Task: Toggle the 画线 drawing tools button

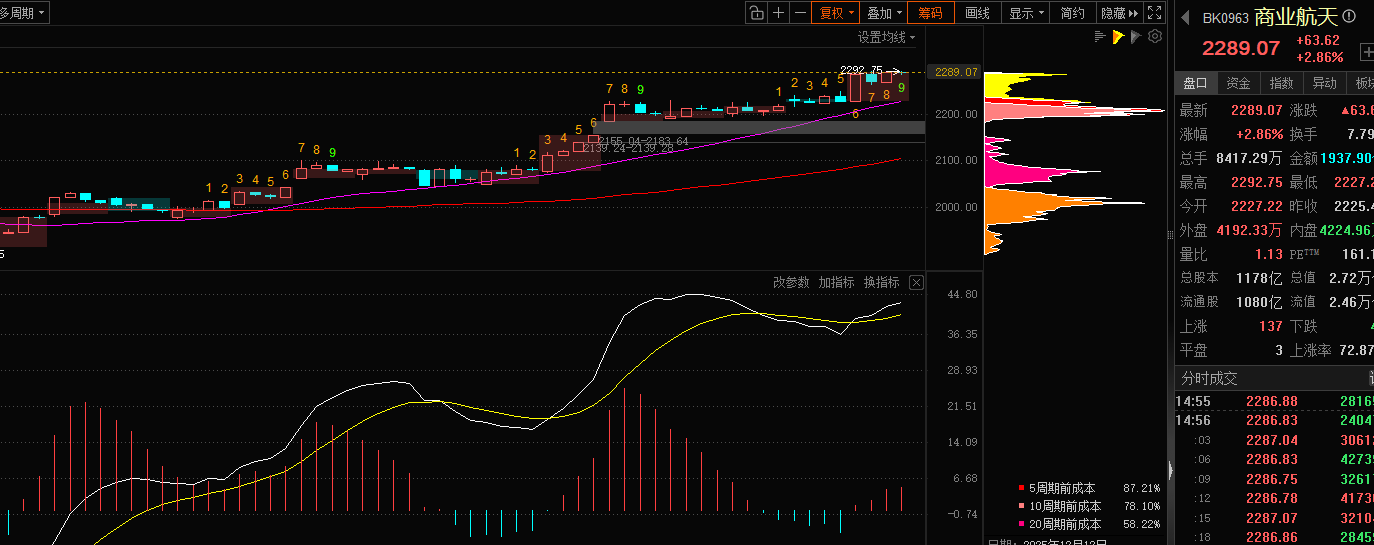Action: pos(977,13)
